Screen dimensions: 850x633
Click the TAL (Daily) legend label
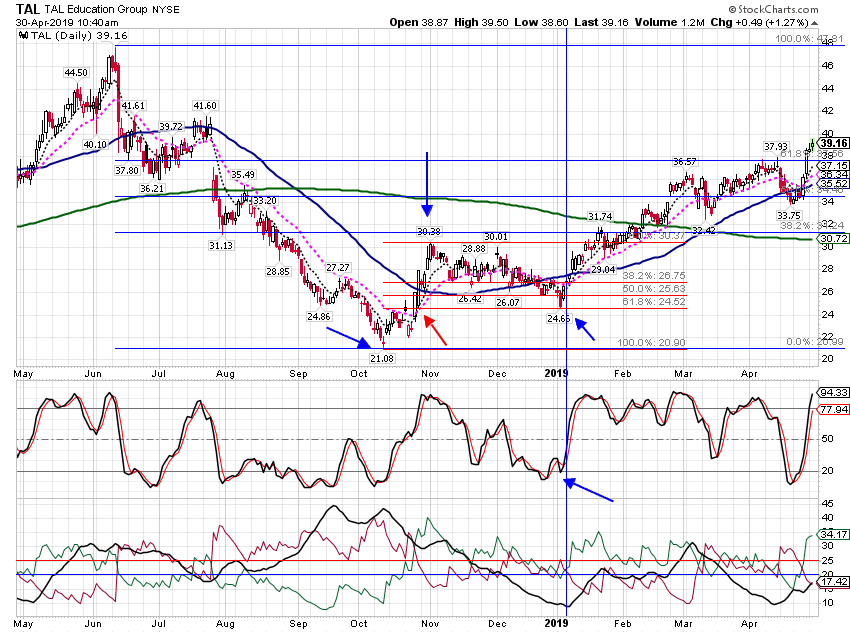click(79, 36)
